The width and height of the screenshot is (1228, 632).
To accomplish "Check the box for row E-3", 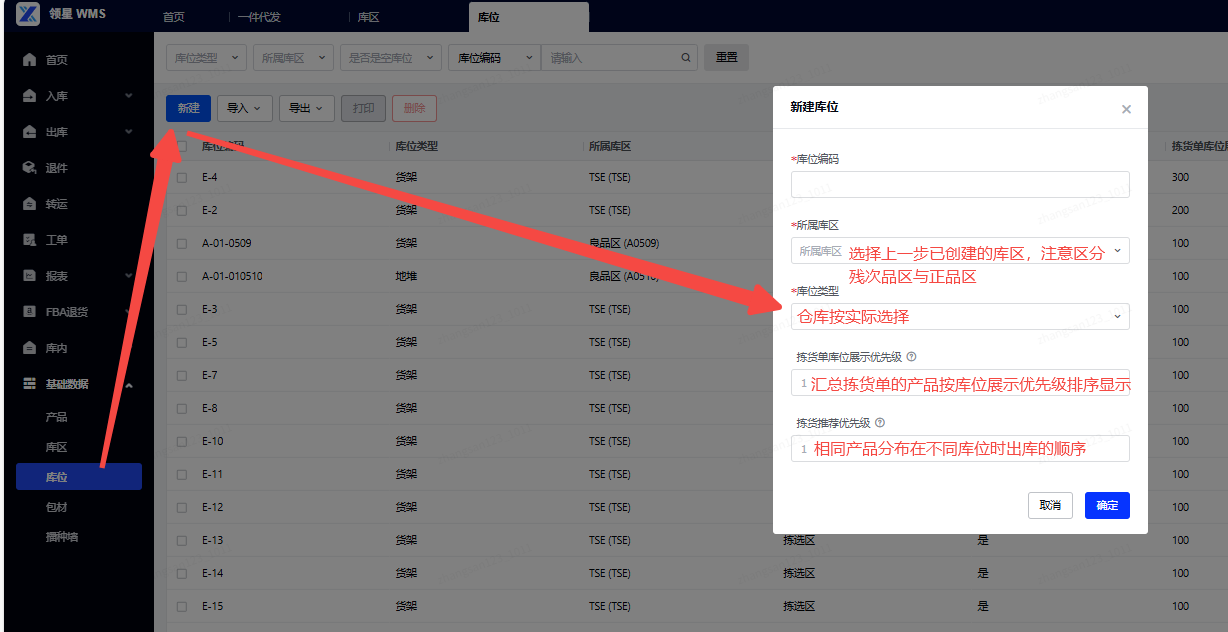I will [182, 310].
